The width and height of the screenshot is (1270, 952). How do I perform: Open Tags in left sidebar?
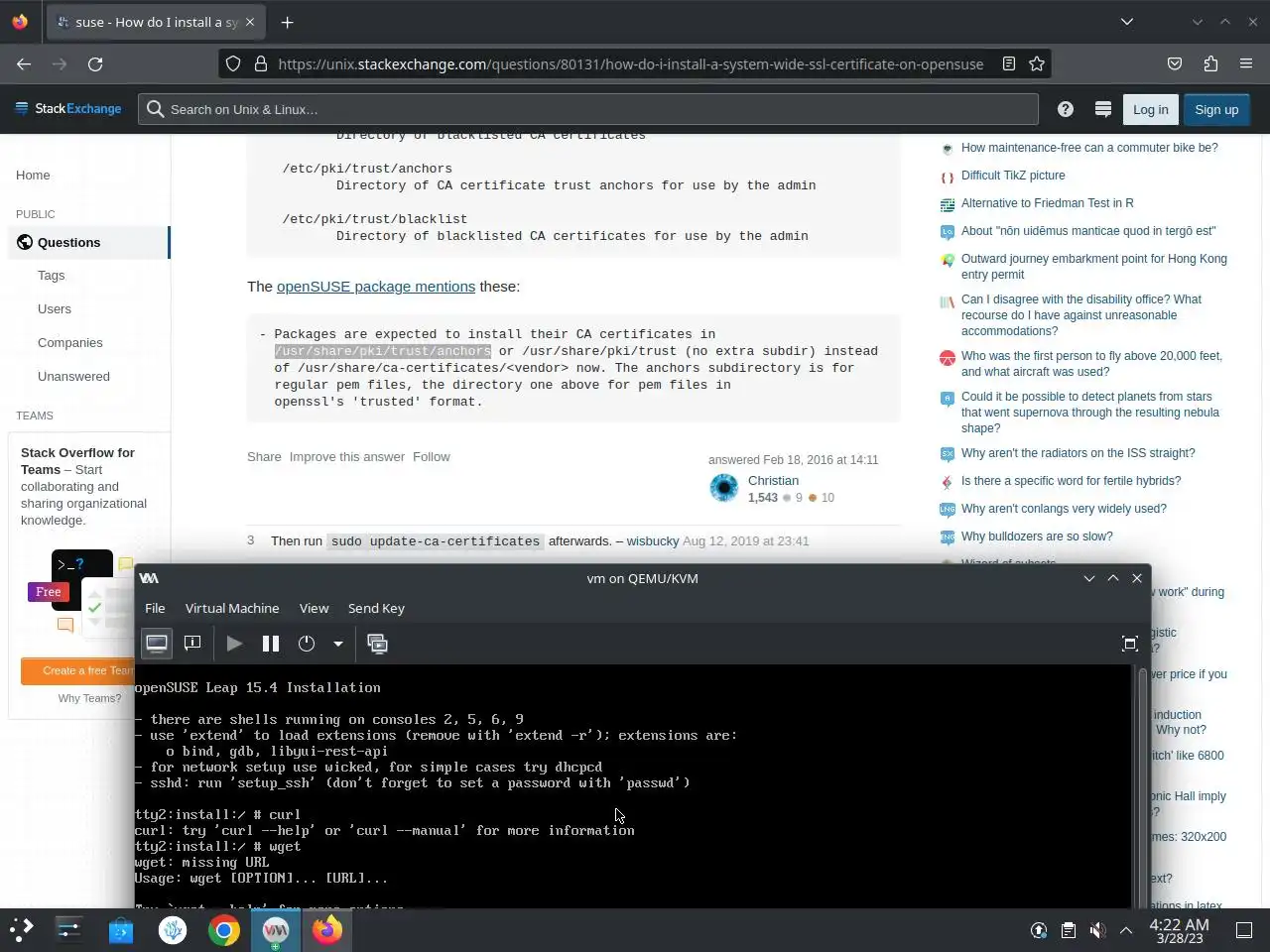[x=51, y=276]
